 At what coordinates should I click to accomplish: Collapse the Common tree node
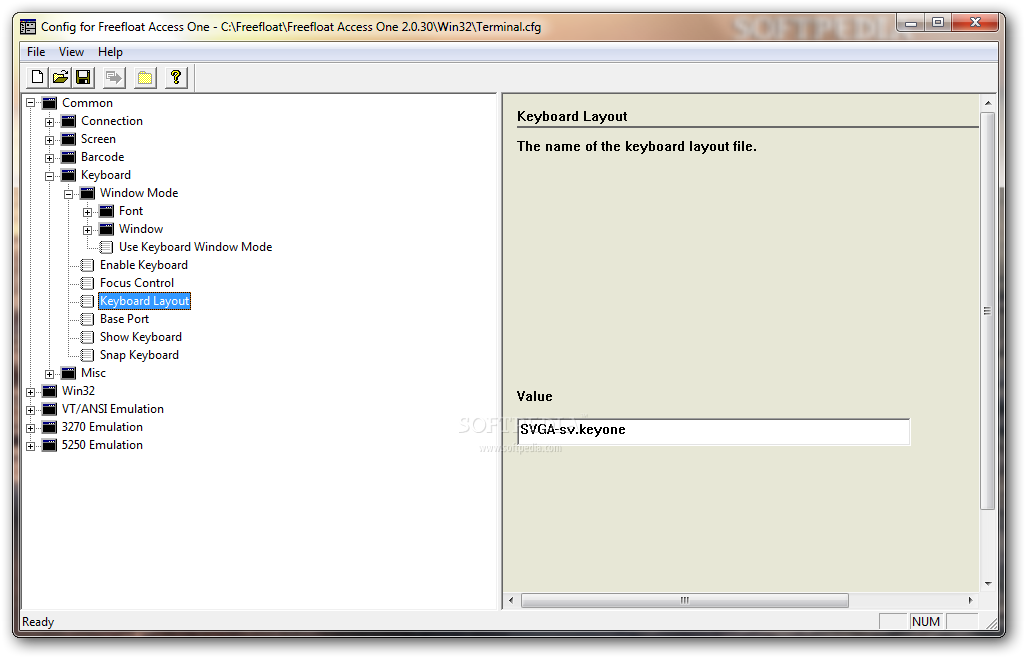coord(30,103)
